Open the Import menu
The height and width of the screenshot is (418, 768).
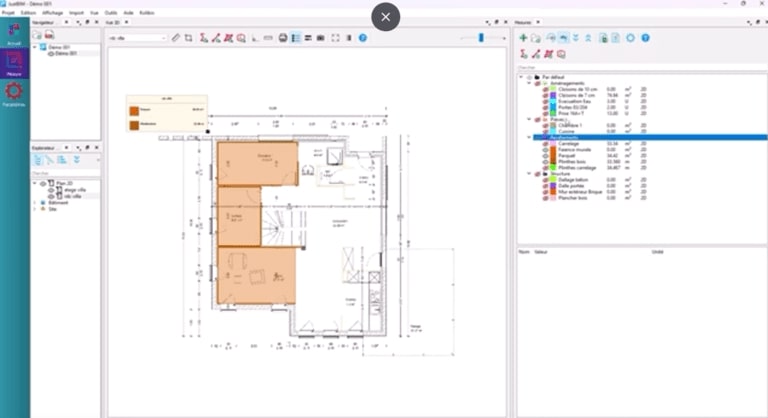coord(76,13)
